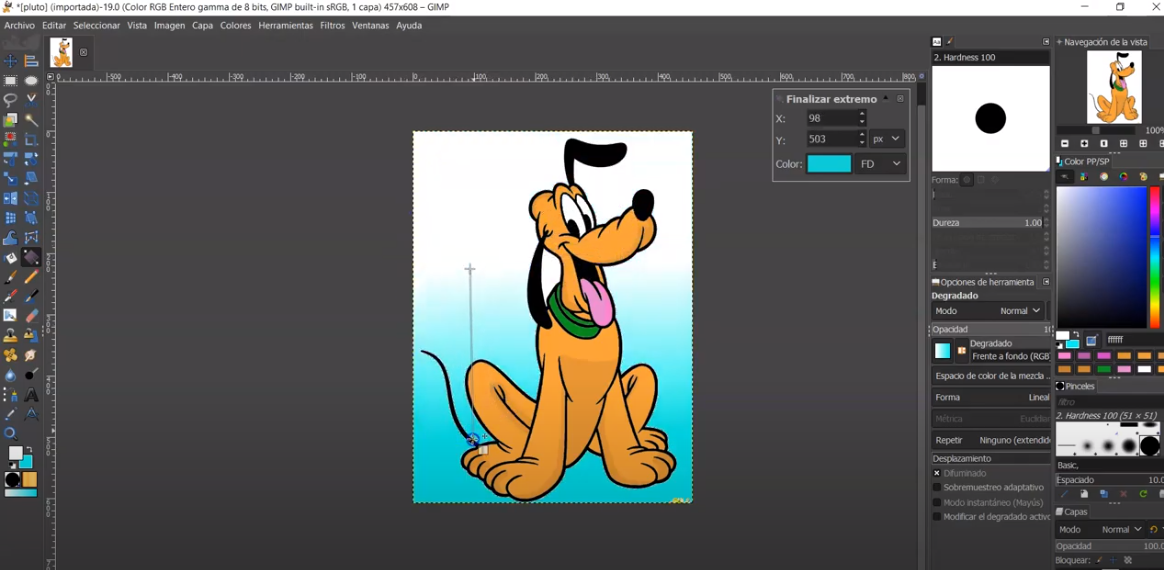Select the Color Picker eyedropper tool

10,413
